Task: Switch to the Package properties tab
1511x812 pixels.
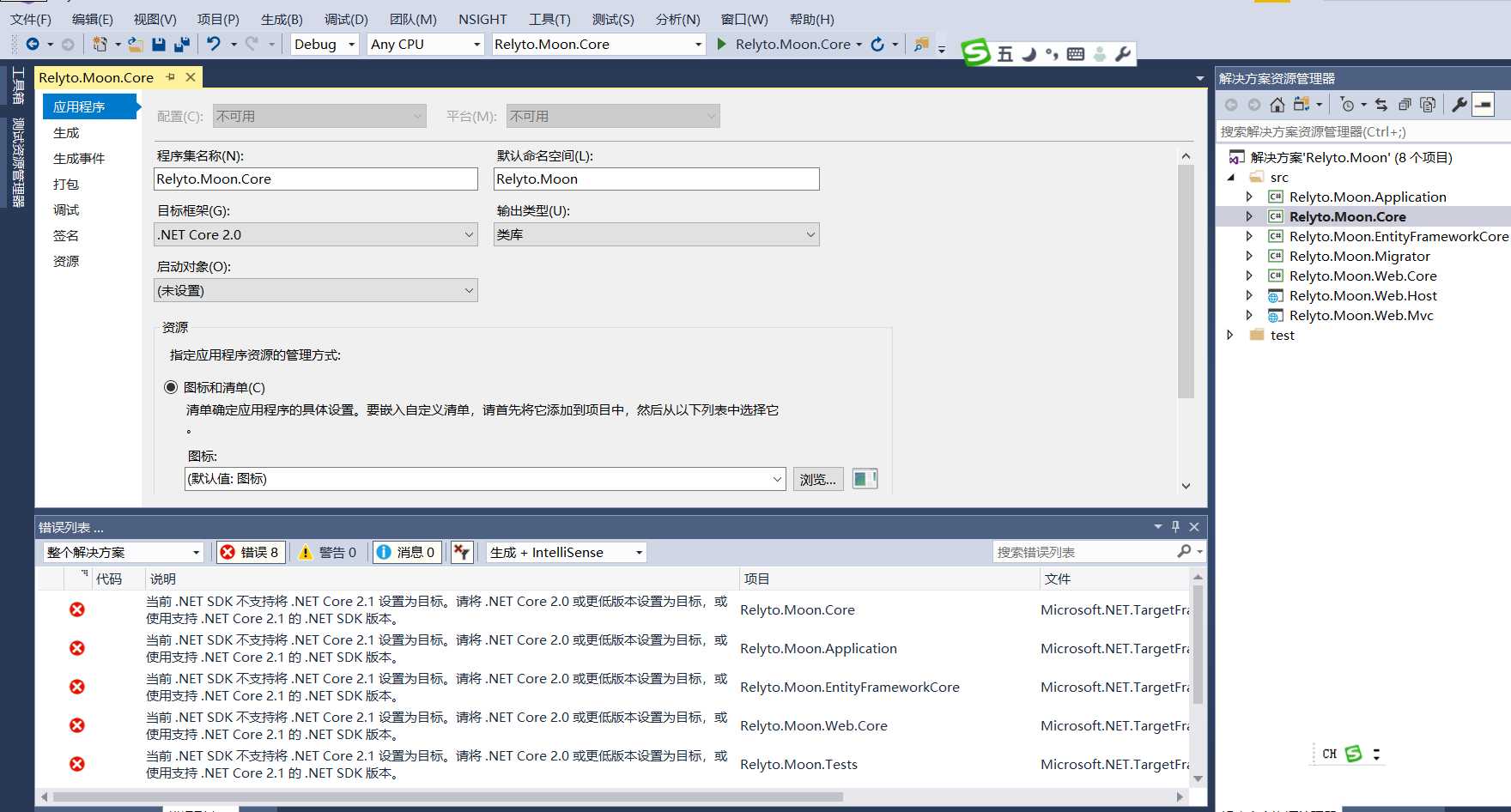Action: click(66, 184)
